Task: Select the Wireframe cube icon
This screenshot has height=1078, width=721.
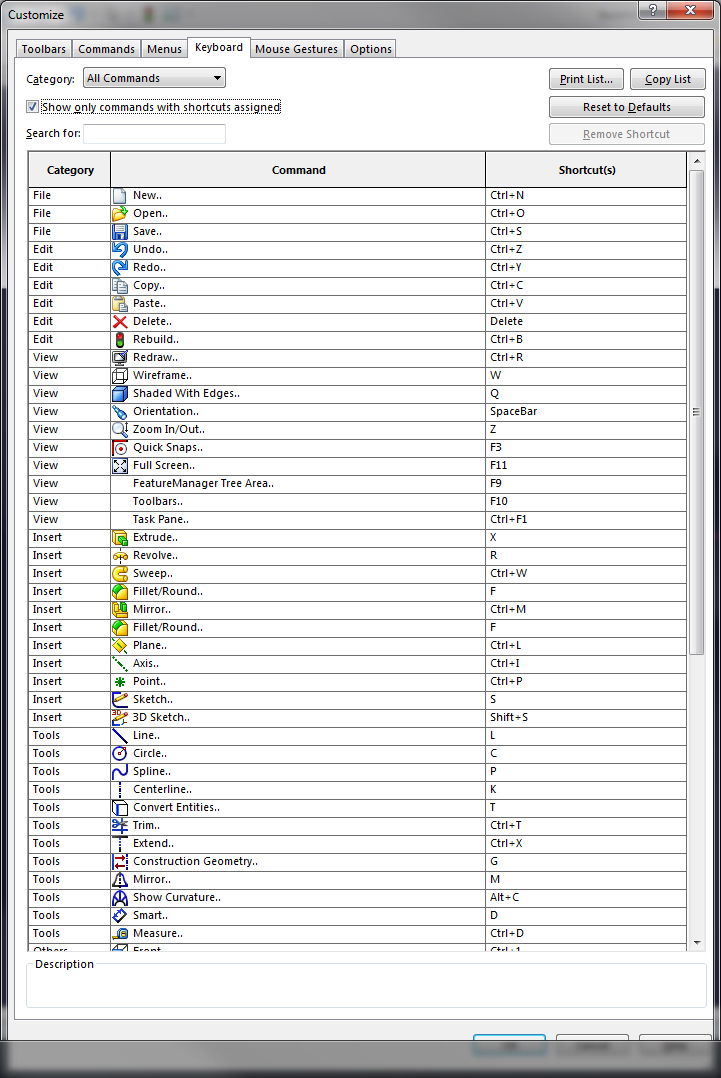Action: (120, 375)
